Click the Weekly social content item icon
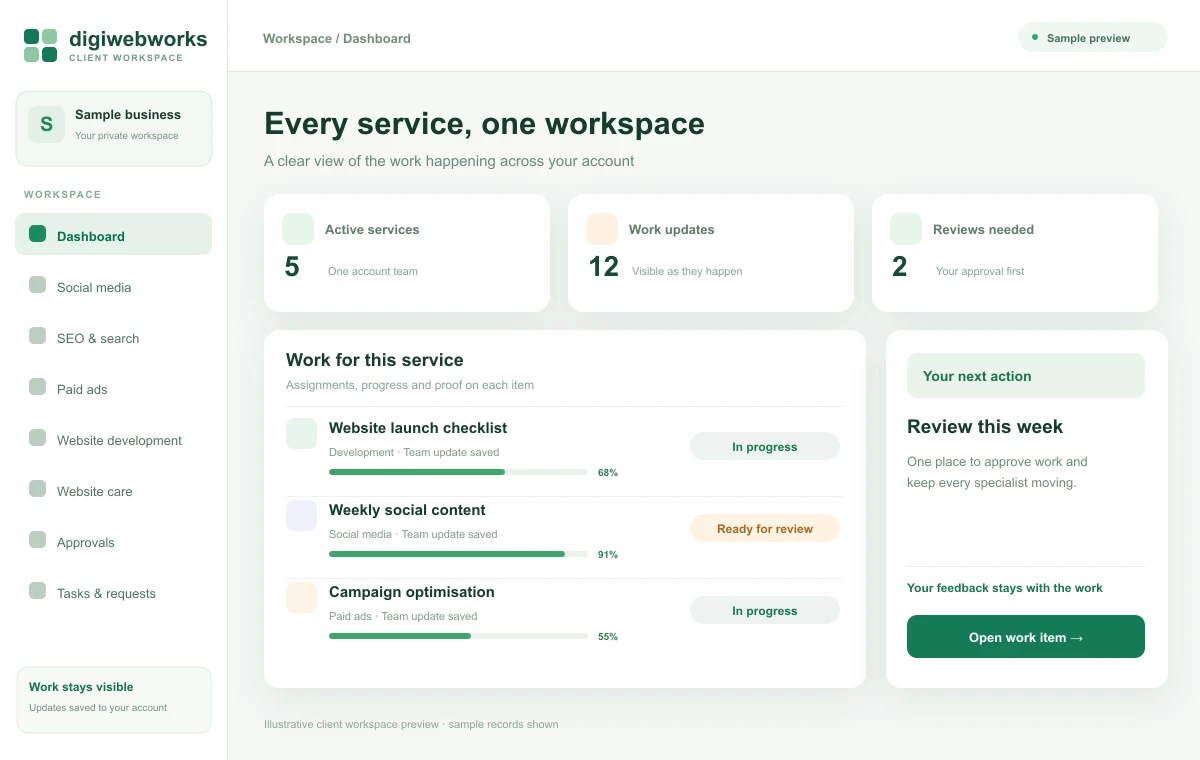This screenshot has height=760, width=1200. pyautogui.click(x=301, y=516)
